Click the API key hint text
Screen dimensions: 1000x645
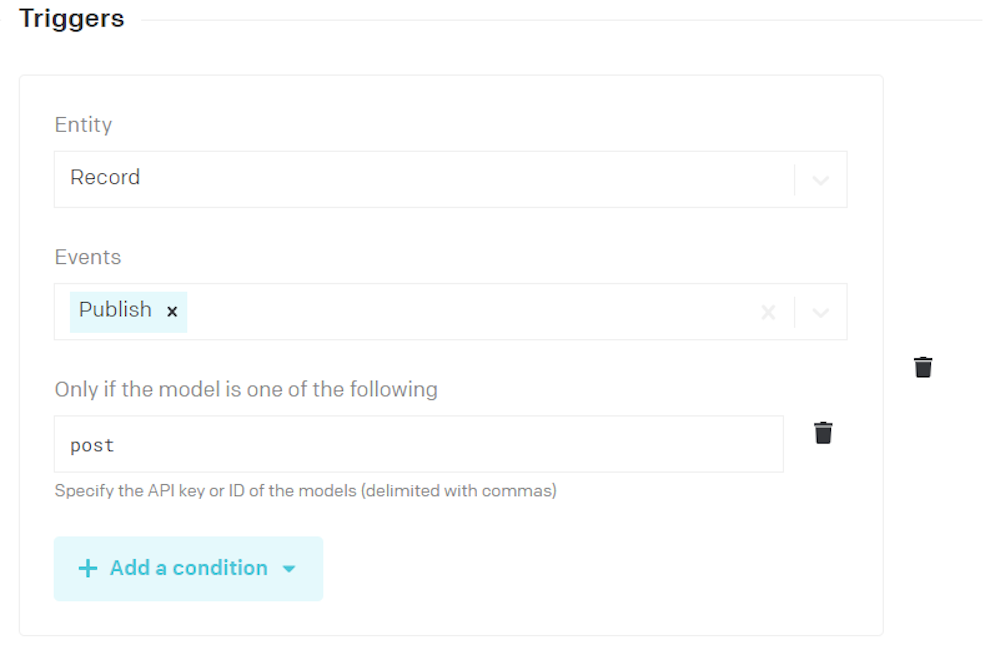[x=305, y=491]
